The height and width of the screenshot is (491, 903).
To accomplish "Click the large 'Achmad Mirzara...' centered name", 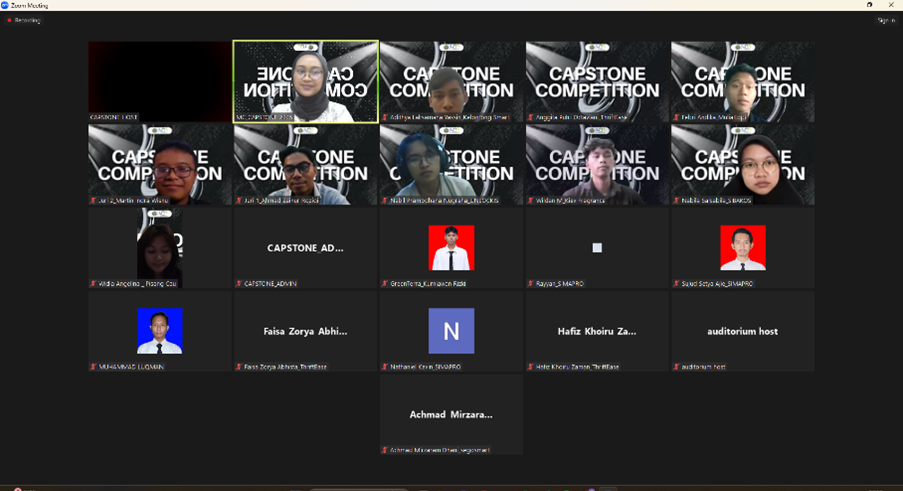I will click(x=451, y=414).
